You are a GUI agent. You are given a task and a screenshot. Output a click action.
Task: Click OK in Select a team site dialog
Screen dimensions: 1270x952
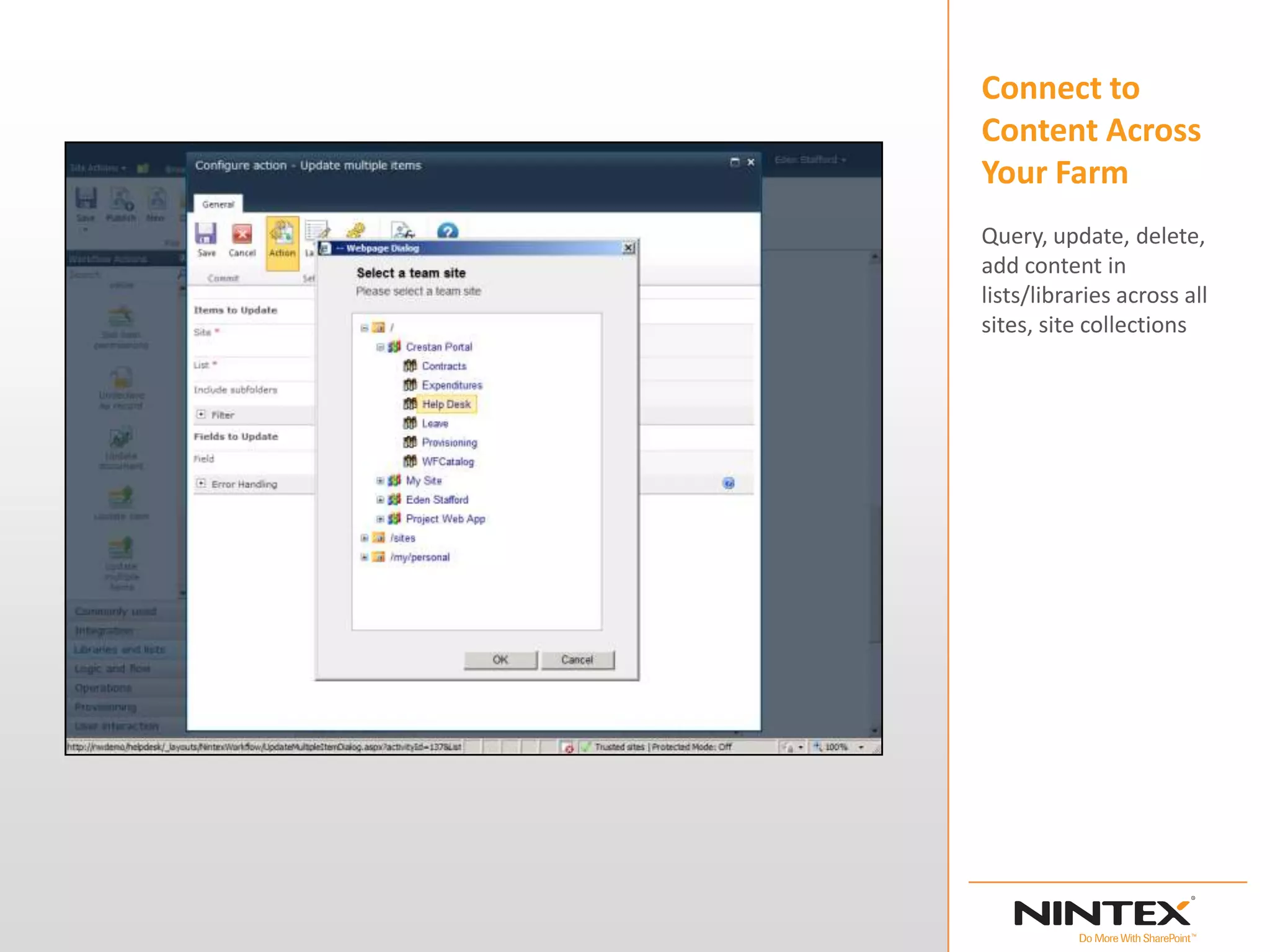500,660
